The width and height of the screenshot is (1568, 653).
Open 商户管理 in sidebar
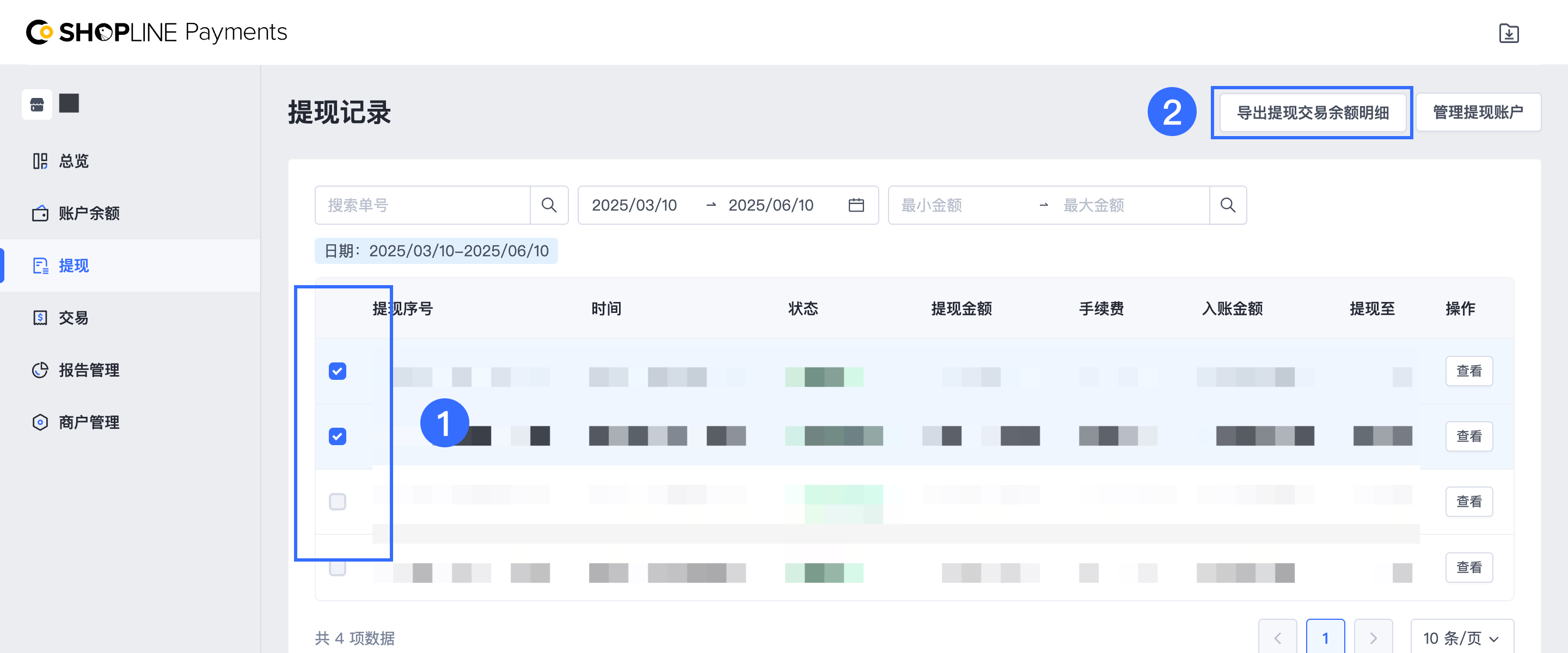[130, 422]
